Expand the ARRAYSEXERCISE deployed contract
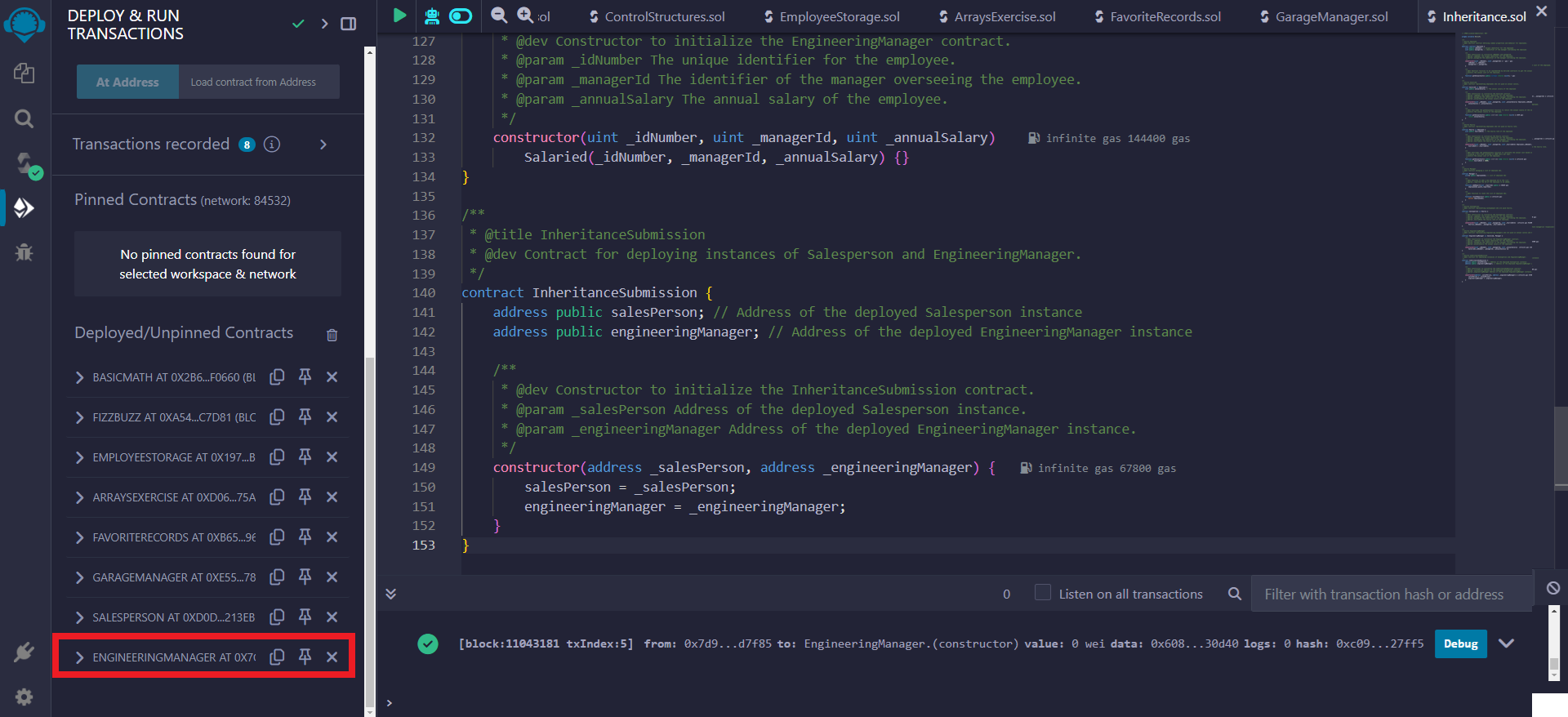The height and width of the screenshot is (717, 1568). tap(79, 497)
